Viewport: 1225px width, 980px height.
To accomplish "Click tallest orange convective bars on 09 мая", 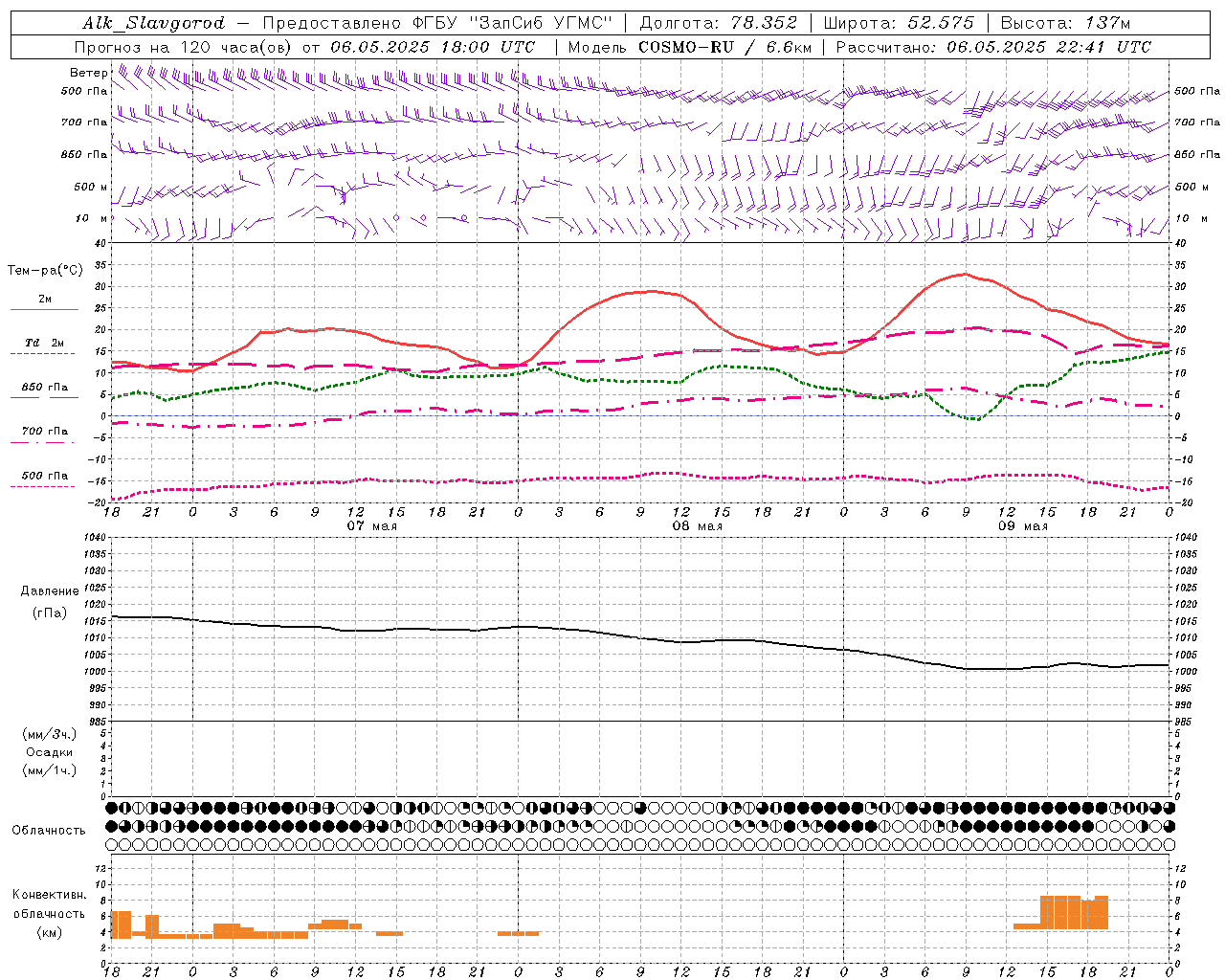I will (1074, 912).
